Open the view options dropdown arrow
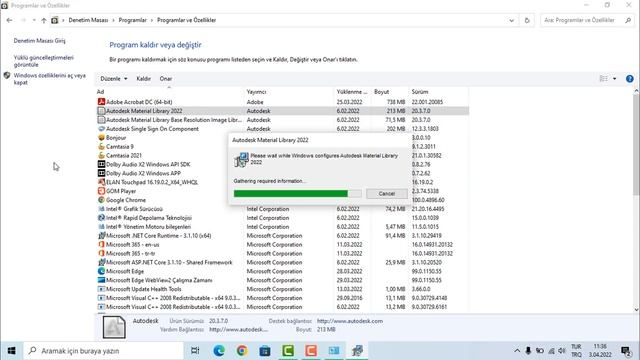Viewport: 640px width, 360px height. click(615, 79)
